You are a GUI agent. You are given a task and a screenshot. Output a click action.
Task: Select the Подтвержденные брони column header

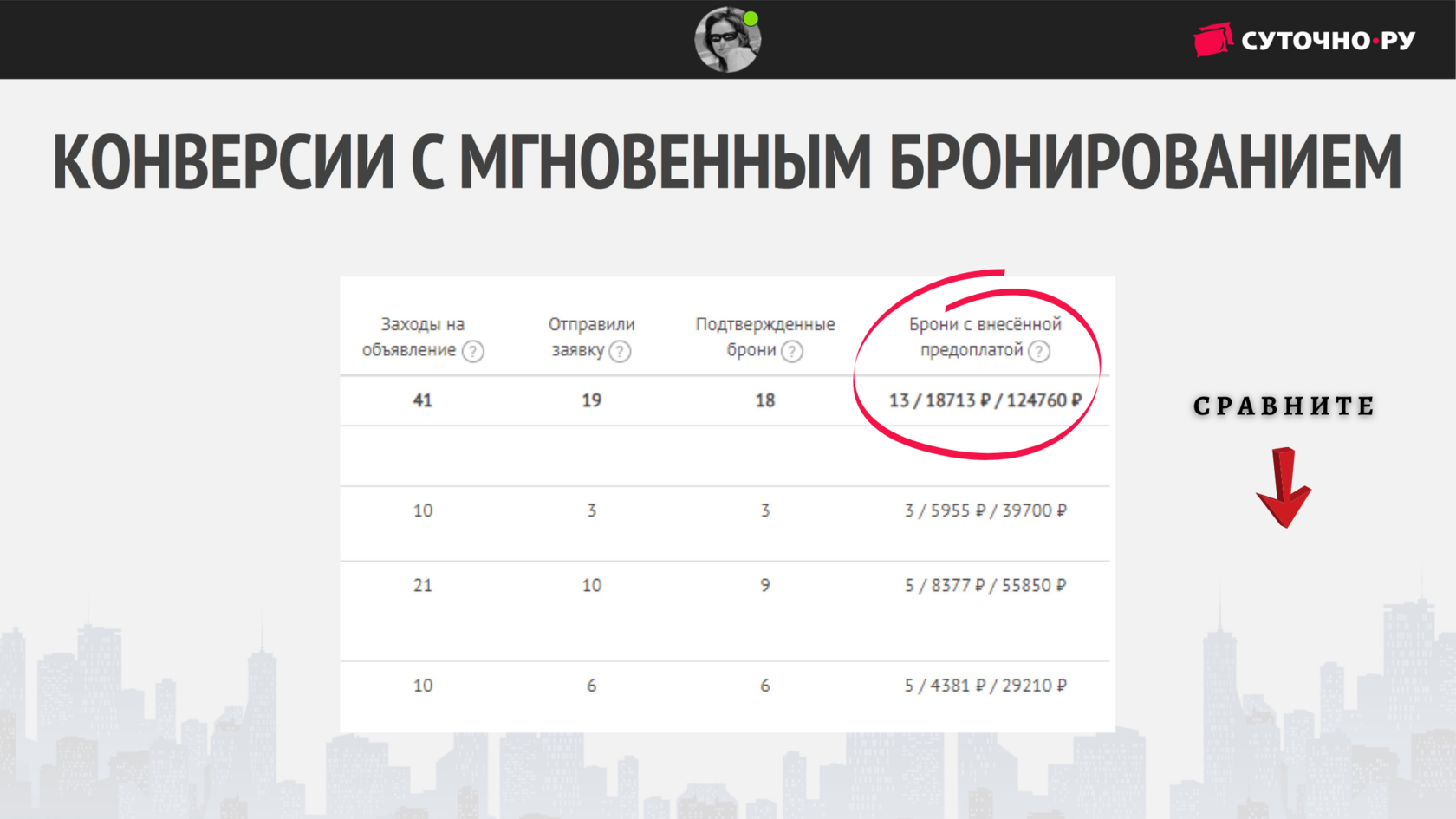click(765, 337)
